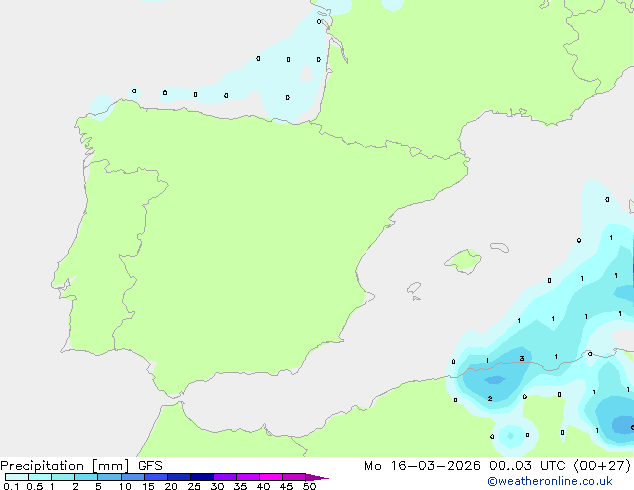
Task: Click the '30' legend scale label
Action: (x=217, y=486)
